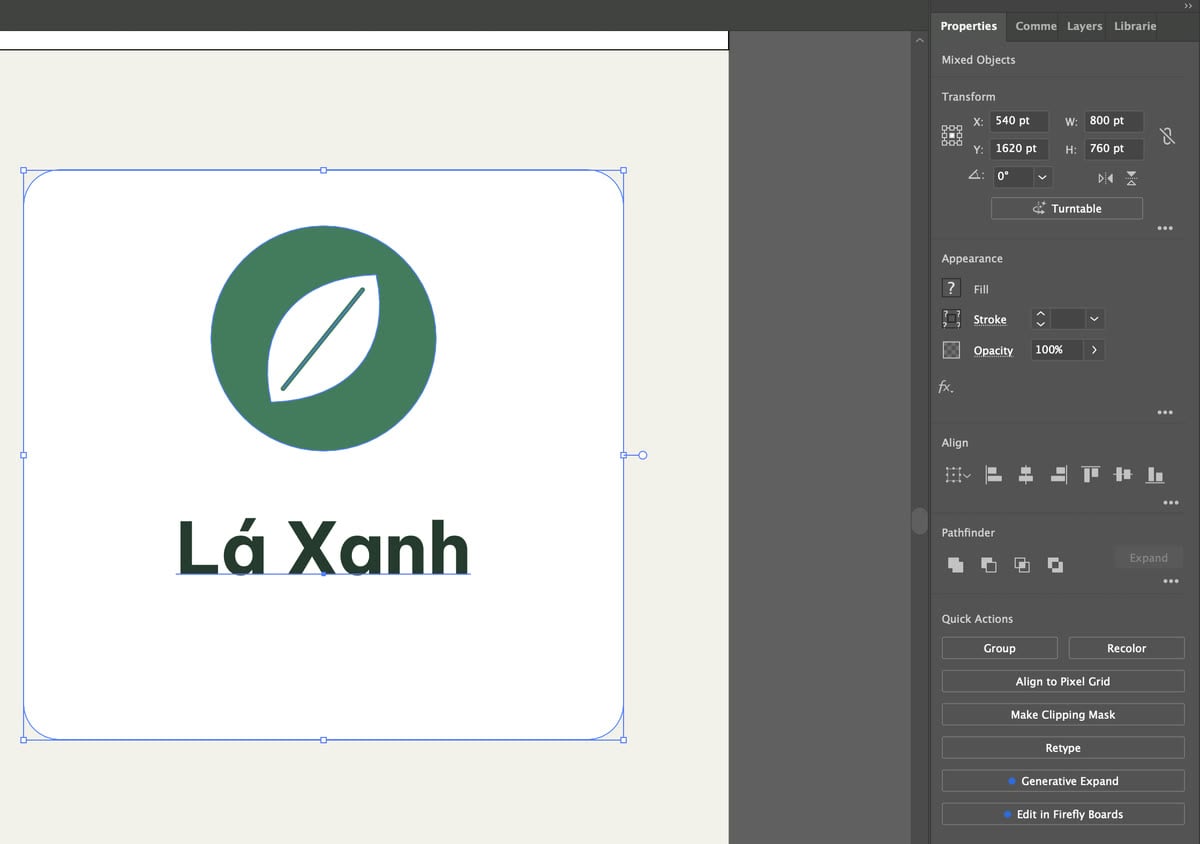Screen dimensions: 1200x844
Task: Click the top-right bounding box handle
Action: [x=623, y=170]
